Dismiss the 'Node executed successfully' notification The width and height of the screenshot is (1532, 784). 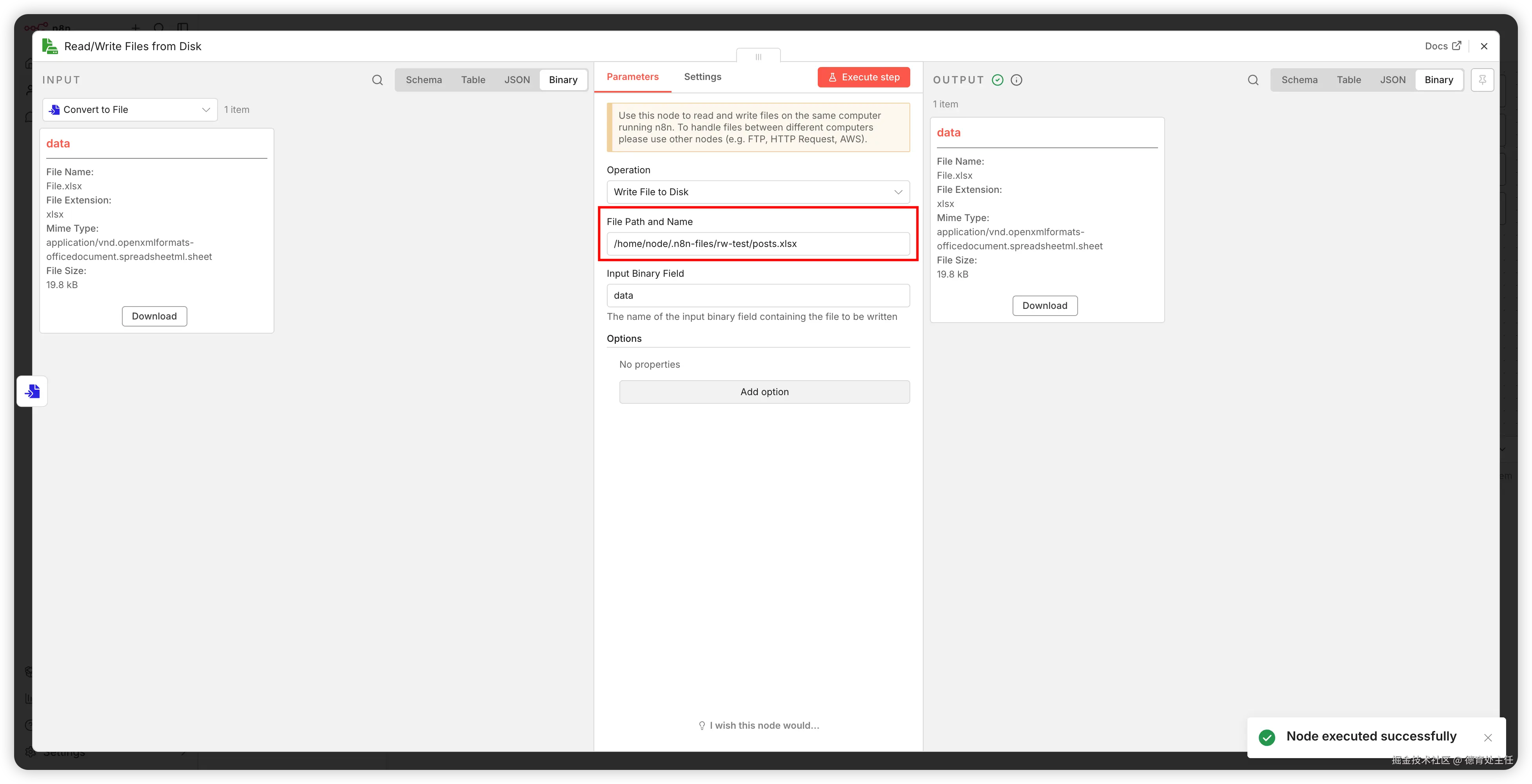[x=1487, y=738]
